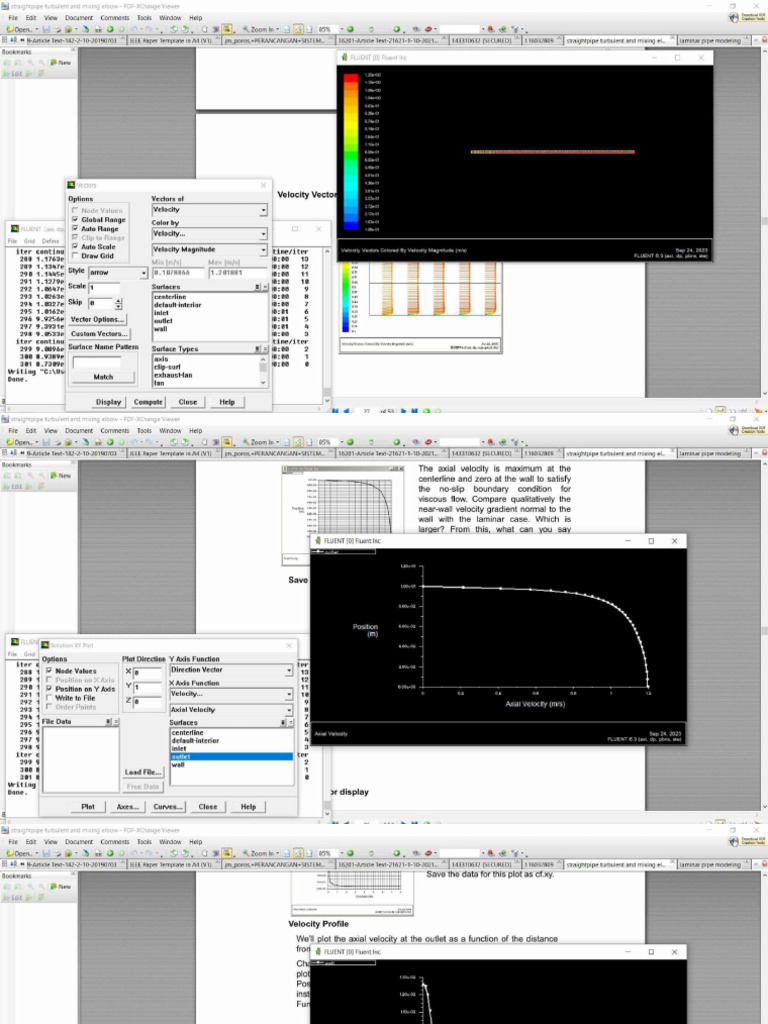Click FLUENT velocity vectors window title icon
The image size is (768, 1024).
(344, 57)
